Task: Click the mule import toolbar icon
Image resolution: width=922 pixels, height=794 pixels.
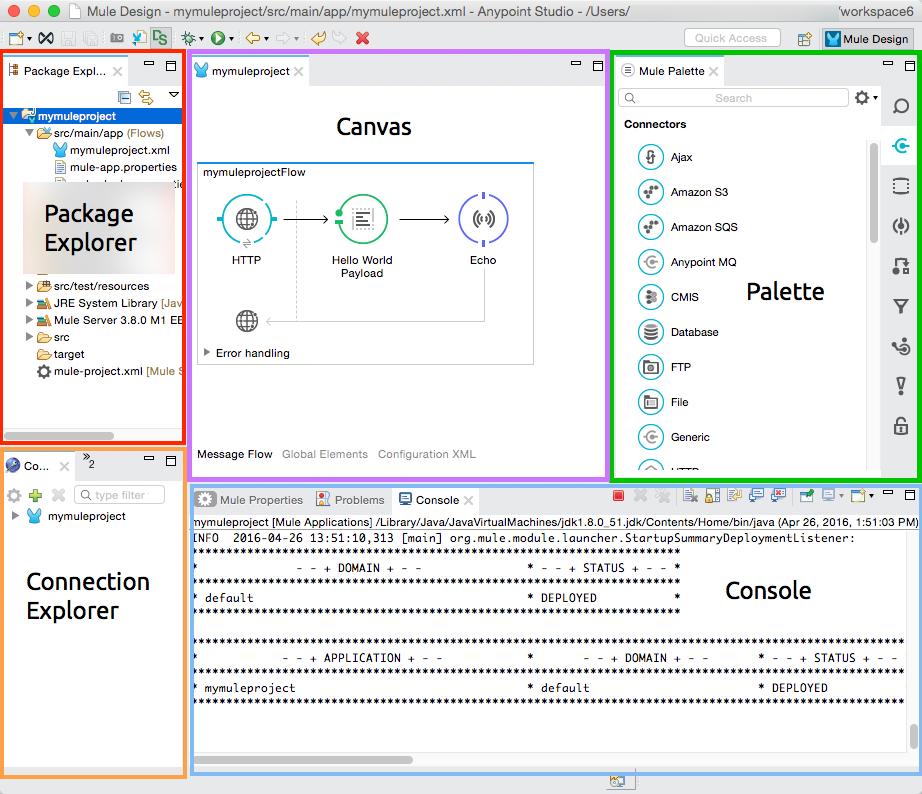Action: coord(139,38)
